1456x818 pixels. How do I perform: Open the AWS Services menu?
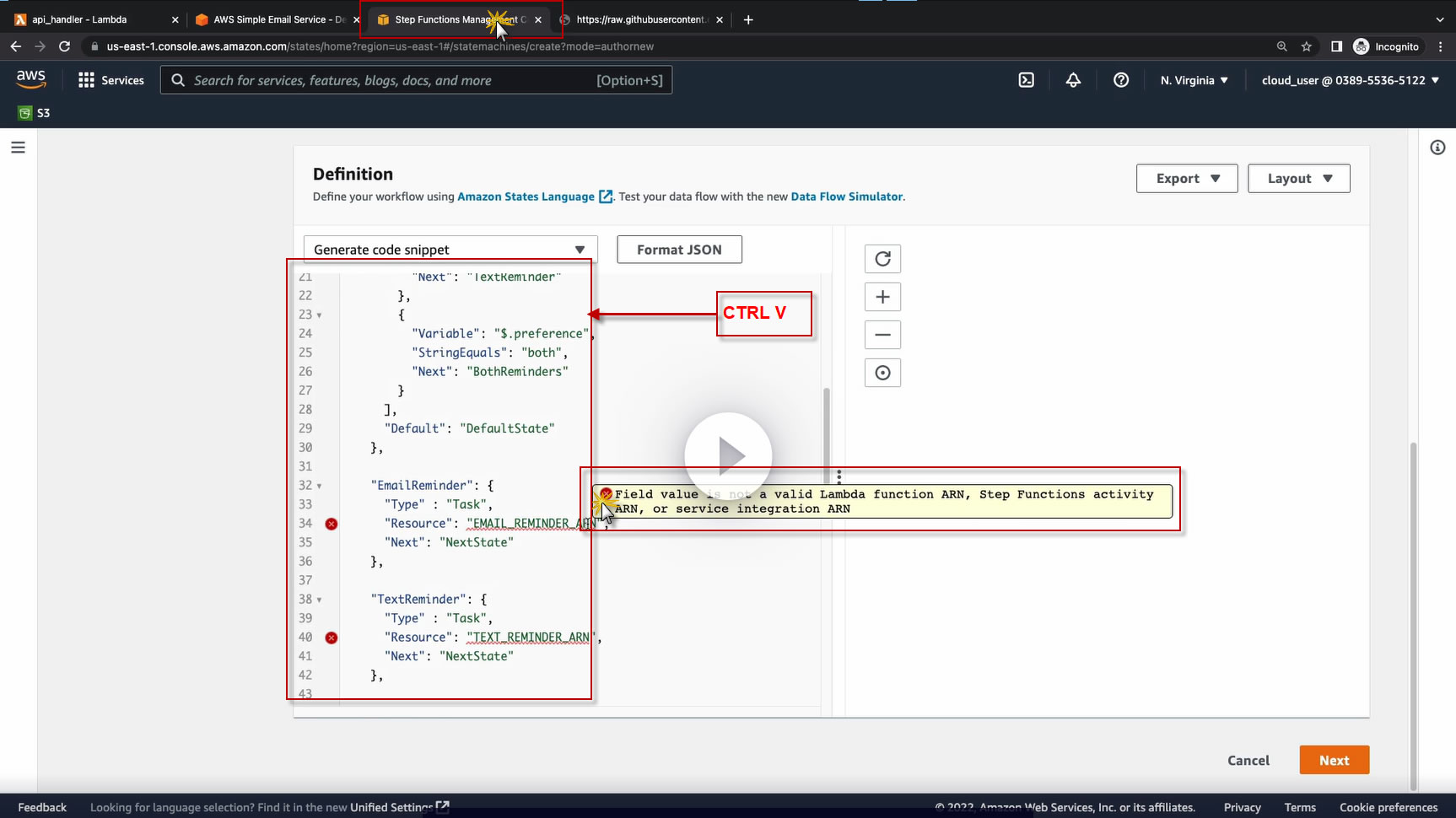pyautogui.click(x=111, y=80)
